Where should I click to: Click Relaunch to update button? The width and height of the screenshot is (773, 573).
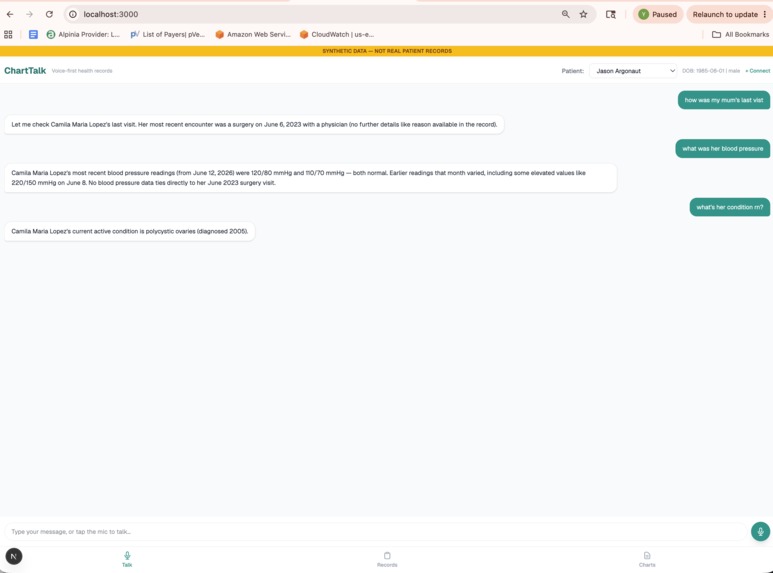(725, 14)
